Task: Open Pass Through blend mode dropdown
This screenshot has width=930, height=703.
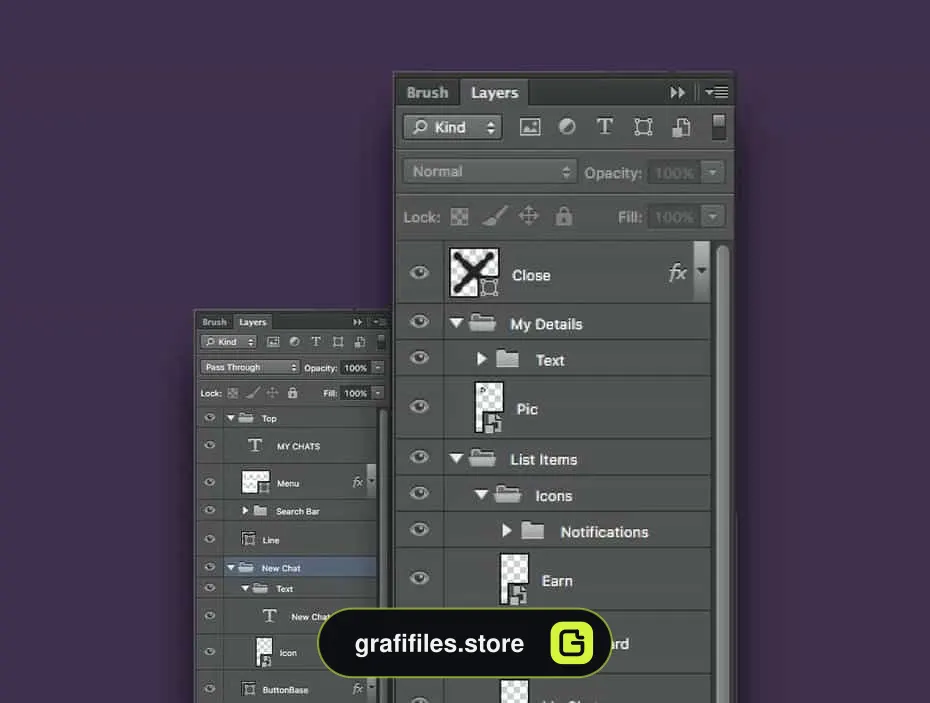Action: [x=250, y=367]
